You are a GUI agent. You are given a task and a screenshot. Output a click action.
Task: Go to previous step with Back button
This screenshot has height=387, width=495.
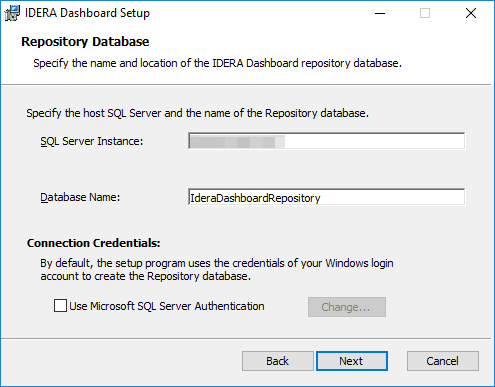[278, 361]
